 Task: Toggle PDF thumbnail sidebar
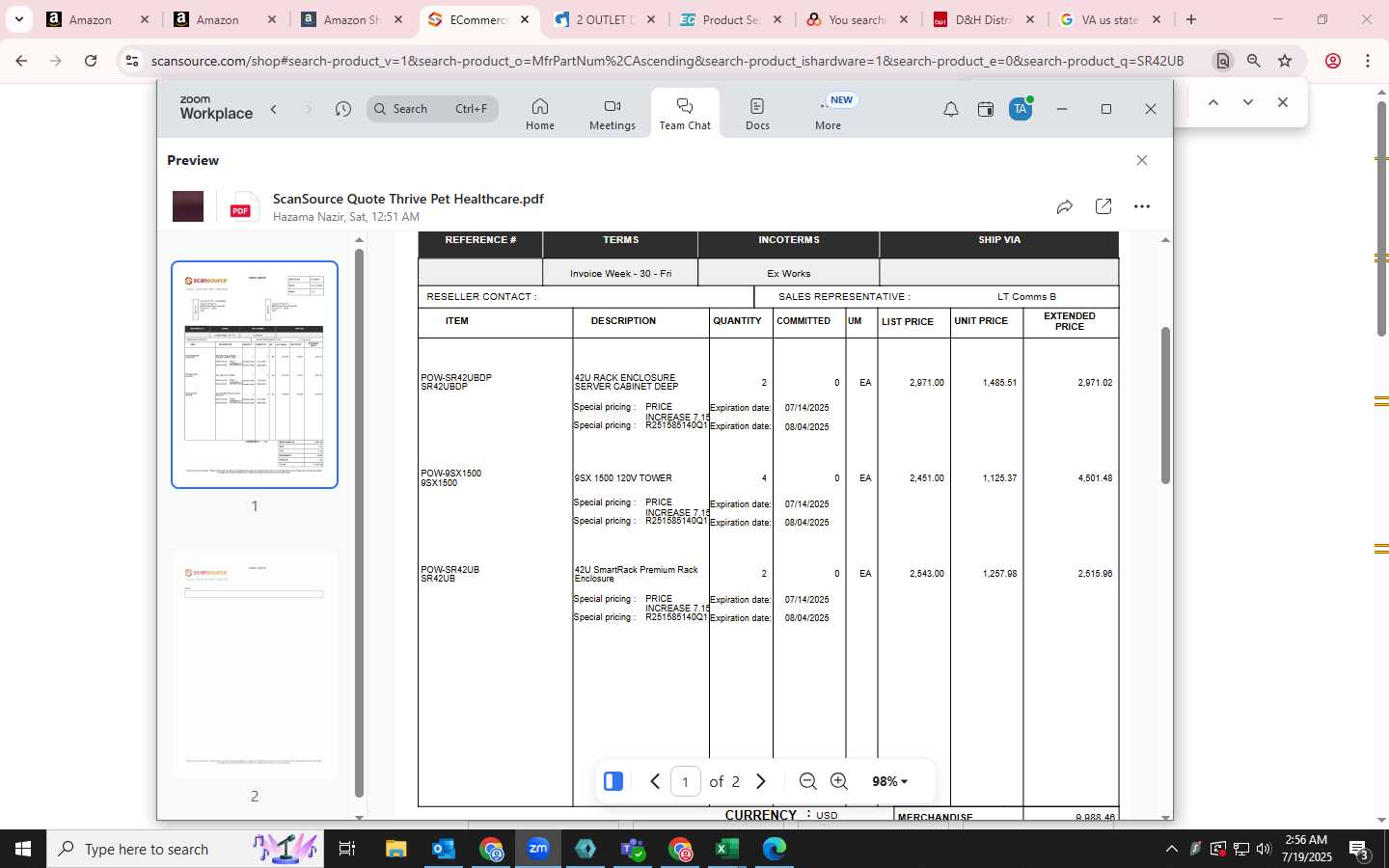click(613, 781)
